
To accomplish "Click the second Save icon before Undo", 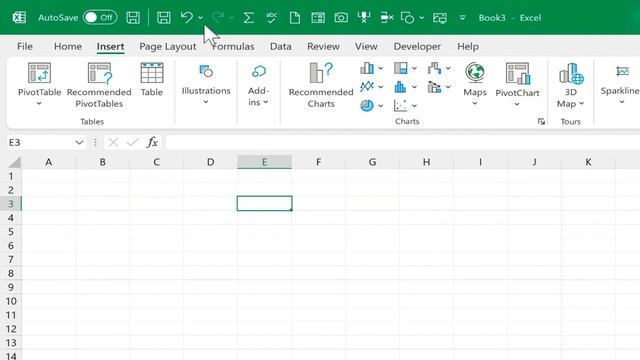I will point(164,18).
